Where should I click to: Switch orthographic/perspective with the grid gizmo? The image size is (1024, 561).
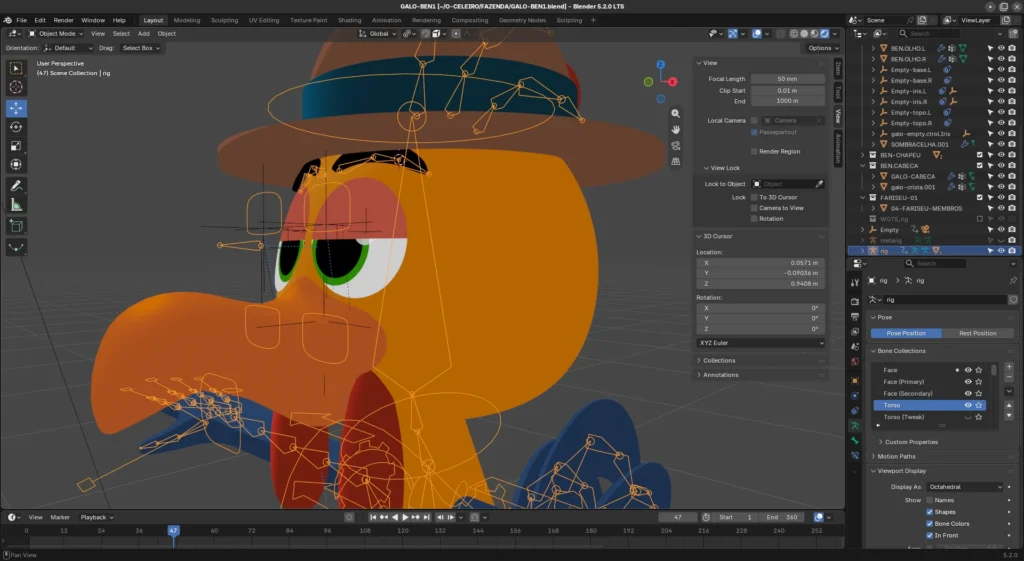pos(675,161)
